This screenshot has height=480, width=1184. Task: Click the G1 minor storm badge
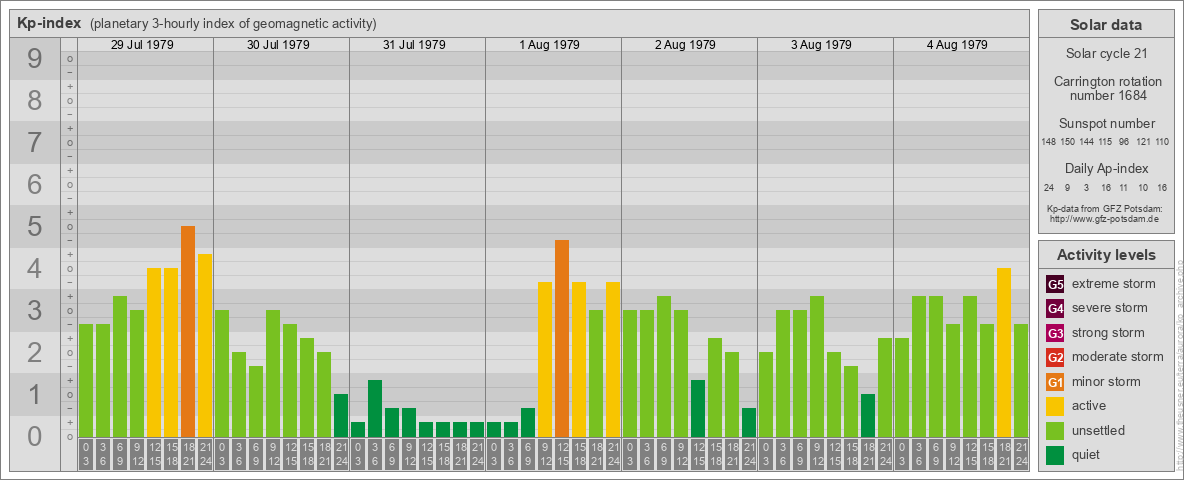pyautogui.click(x=1055, y=381)
